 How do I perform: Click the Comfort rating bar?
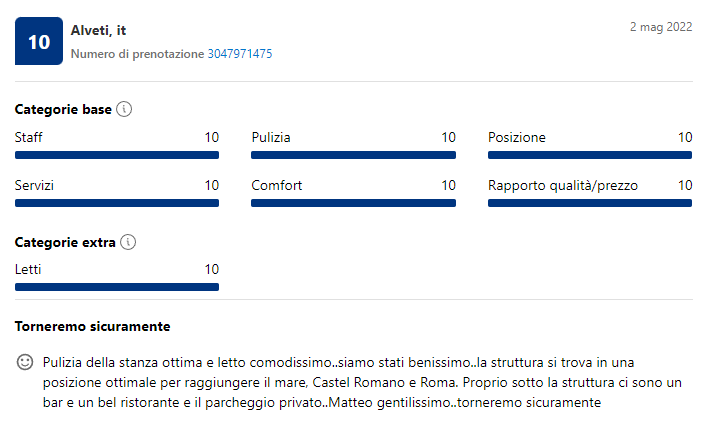click(x=353, y=203)
